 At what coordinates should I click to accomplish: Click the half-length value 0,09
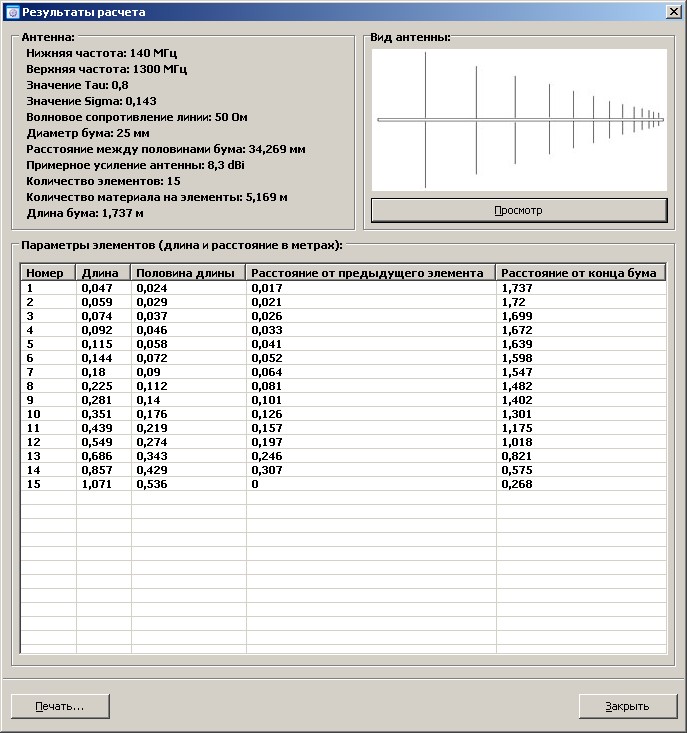(148, 372)
